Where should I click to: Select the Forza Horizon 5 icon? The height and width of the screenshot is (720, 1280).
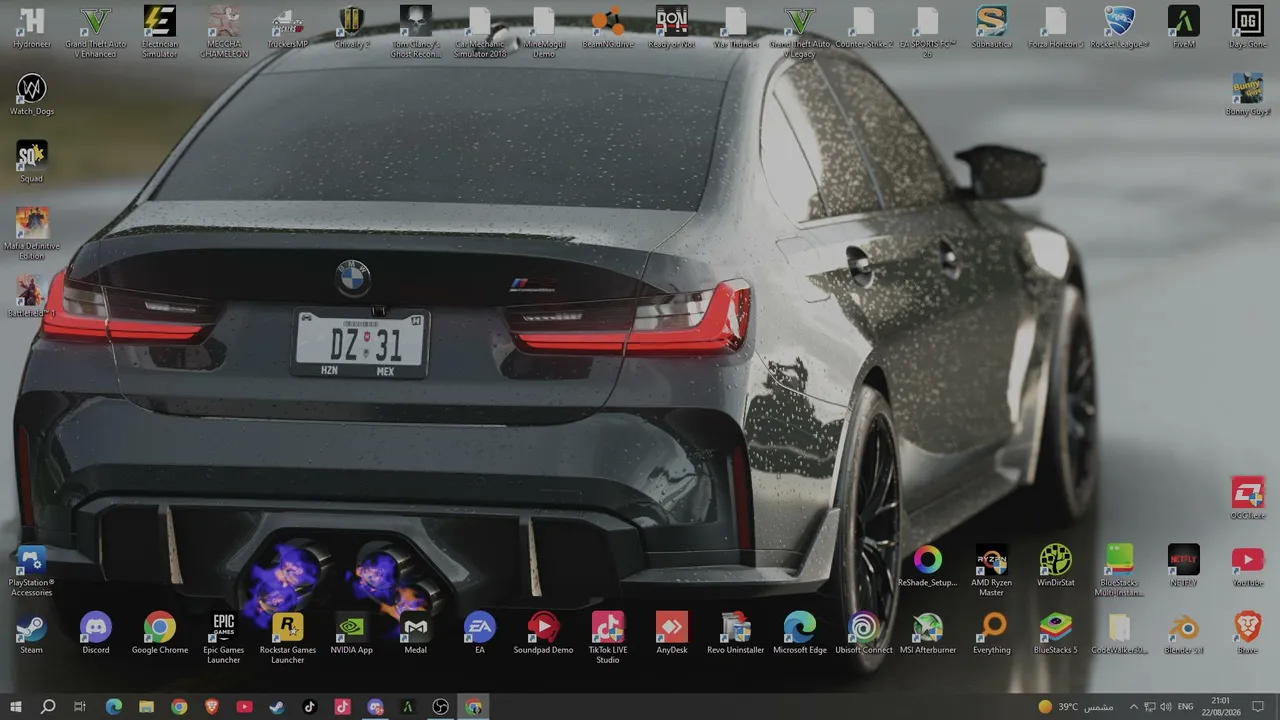point(1056,28)
